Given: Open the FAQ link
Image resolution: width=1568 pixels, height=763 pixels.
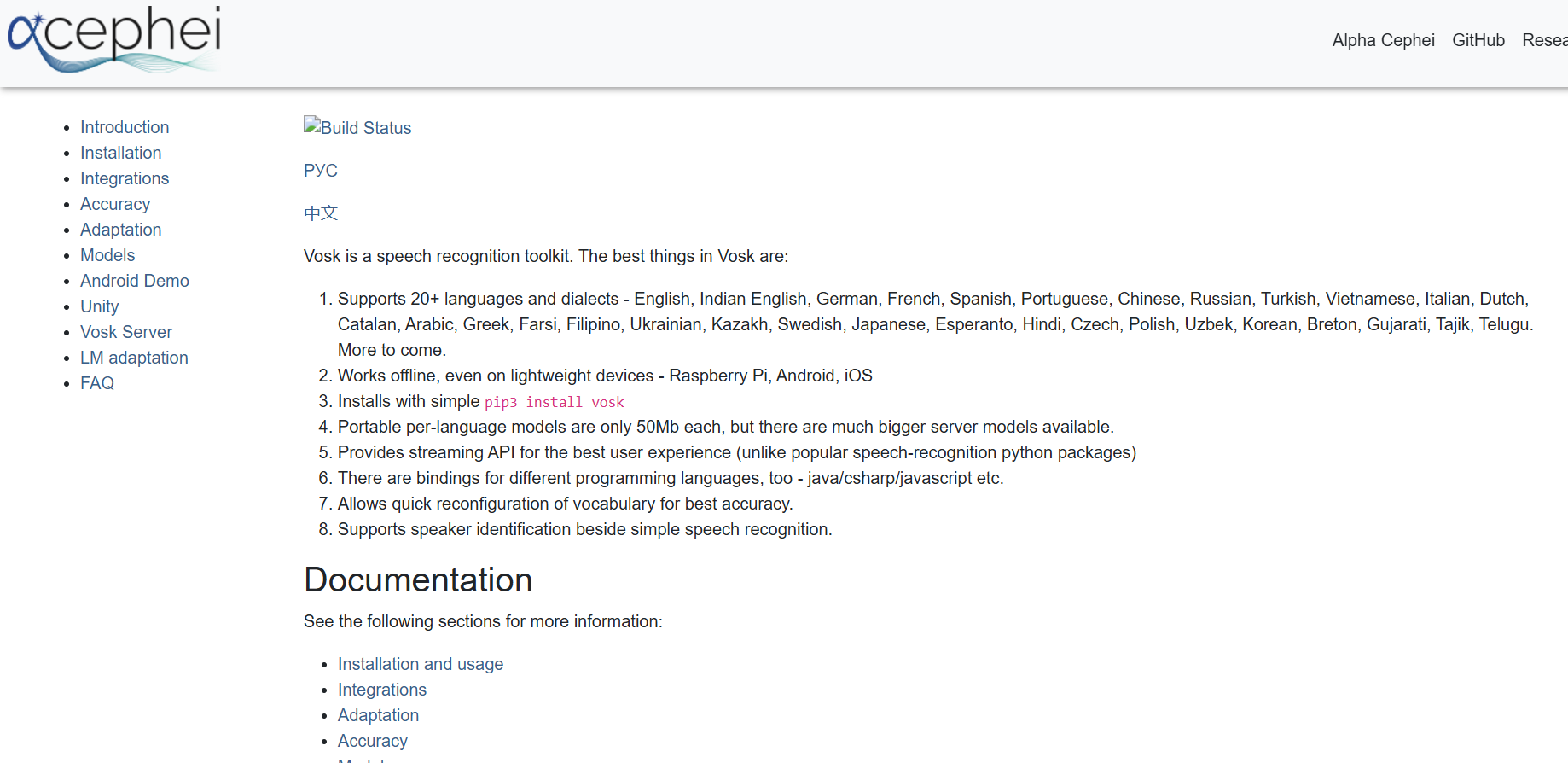Looking at the screenshot, I should 97,383.
